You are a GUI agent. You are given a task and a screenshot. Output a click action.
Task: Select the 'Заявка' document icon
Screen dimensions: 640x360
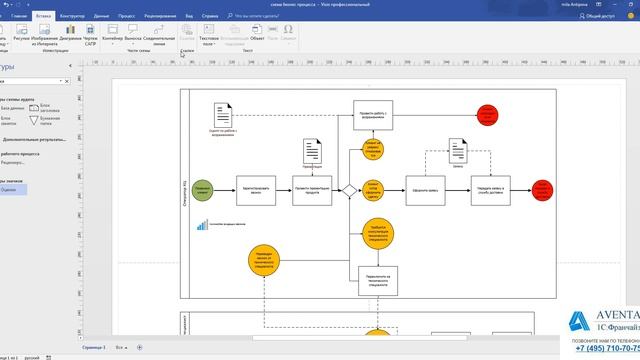click(458, 151)
